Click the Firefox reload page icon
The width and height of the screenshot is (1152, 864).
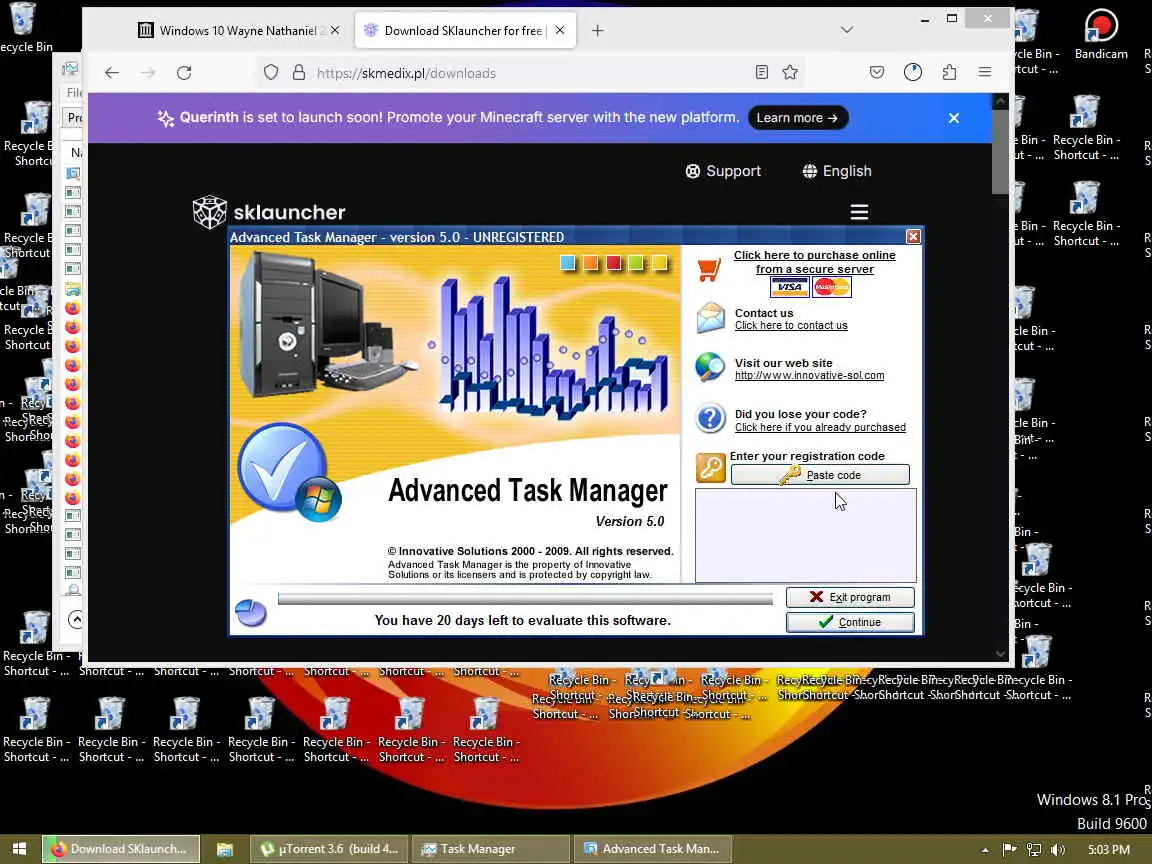(x=184, y=73)
